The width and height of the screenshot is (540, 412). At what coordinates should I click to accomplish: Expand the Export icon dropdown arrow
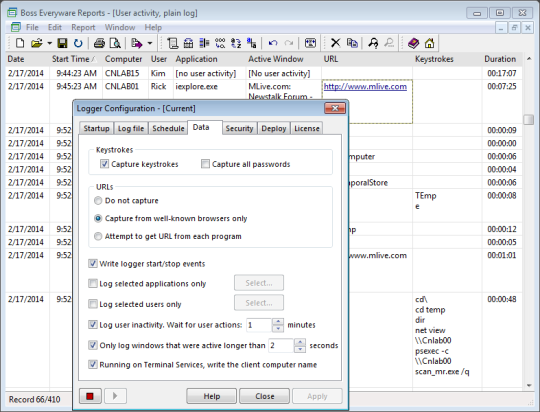150,43
